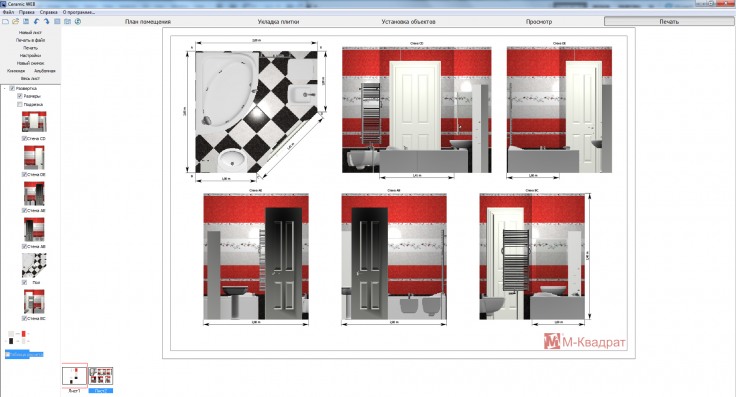Open the О программе menu

point(78,12)
